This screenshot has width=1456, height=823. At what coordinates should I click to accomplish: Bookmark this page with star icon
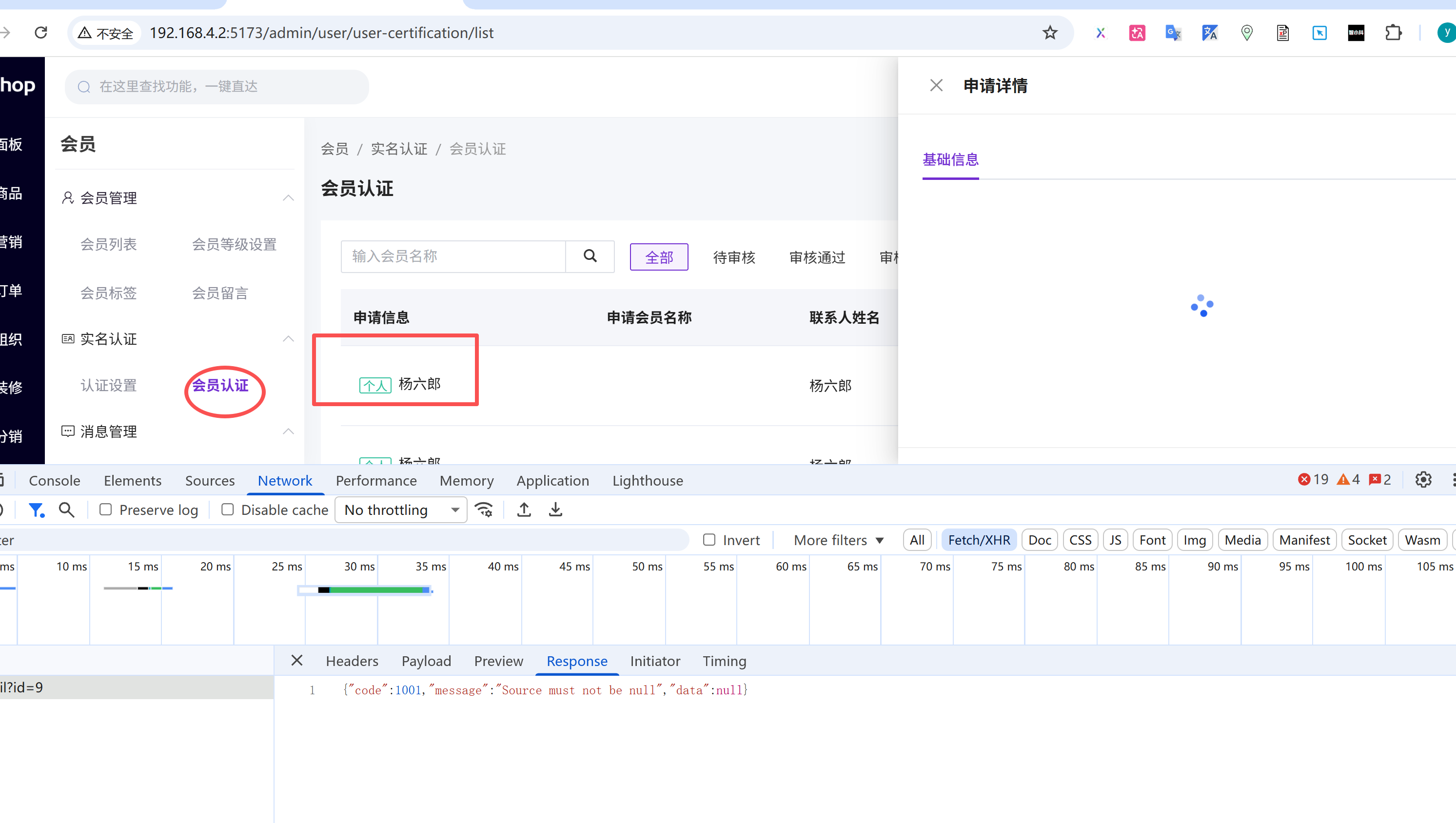click(x=1050, y=33)
